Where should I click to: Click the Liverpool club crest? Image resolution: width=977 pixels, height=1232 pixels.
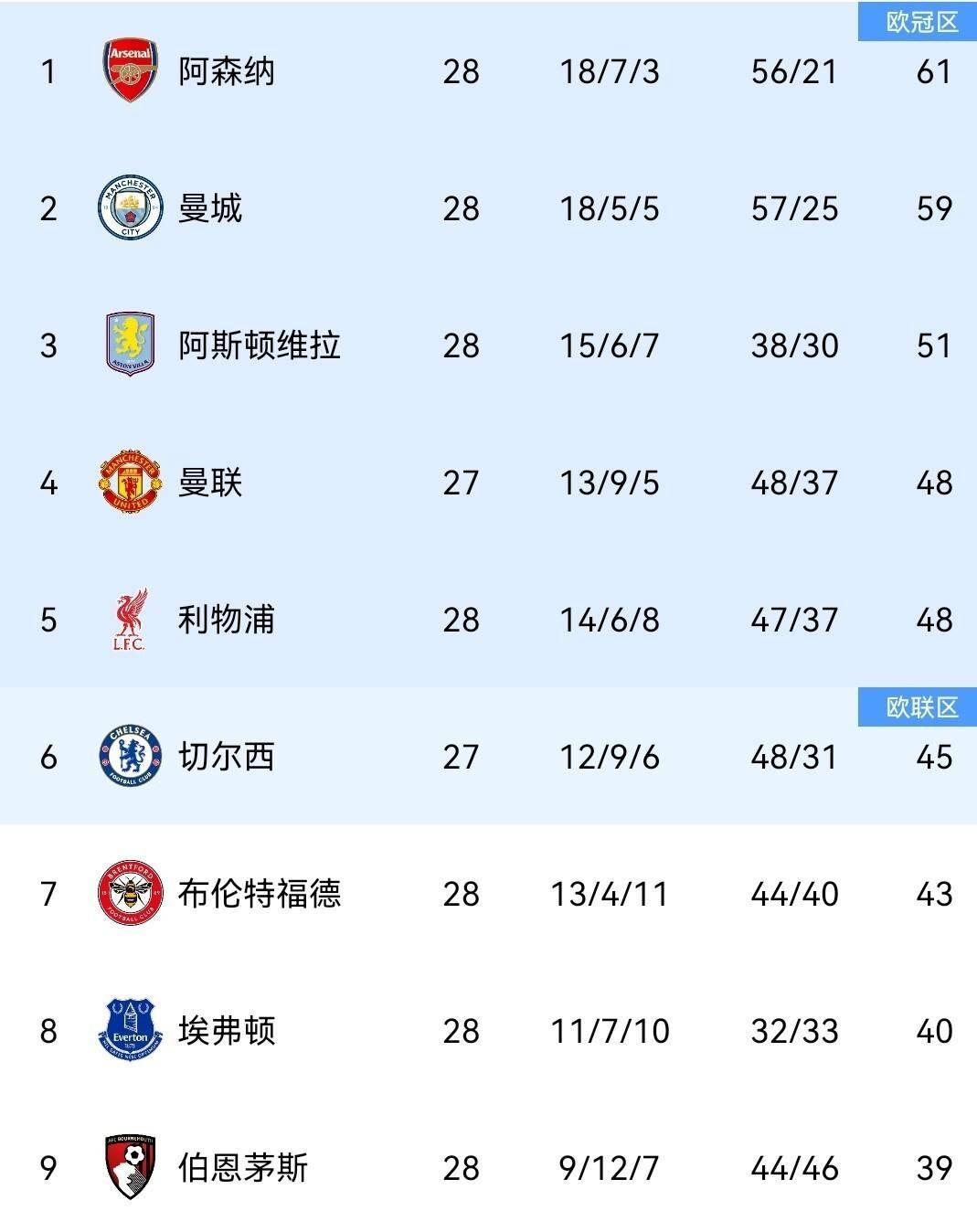(x=131, y=620)
